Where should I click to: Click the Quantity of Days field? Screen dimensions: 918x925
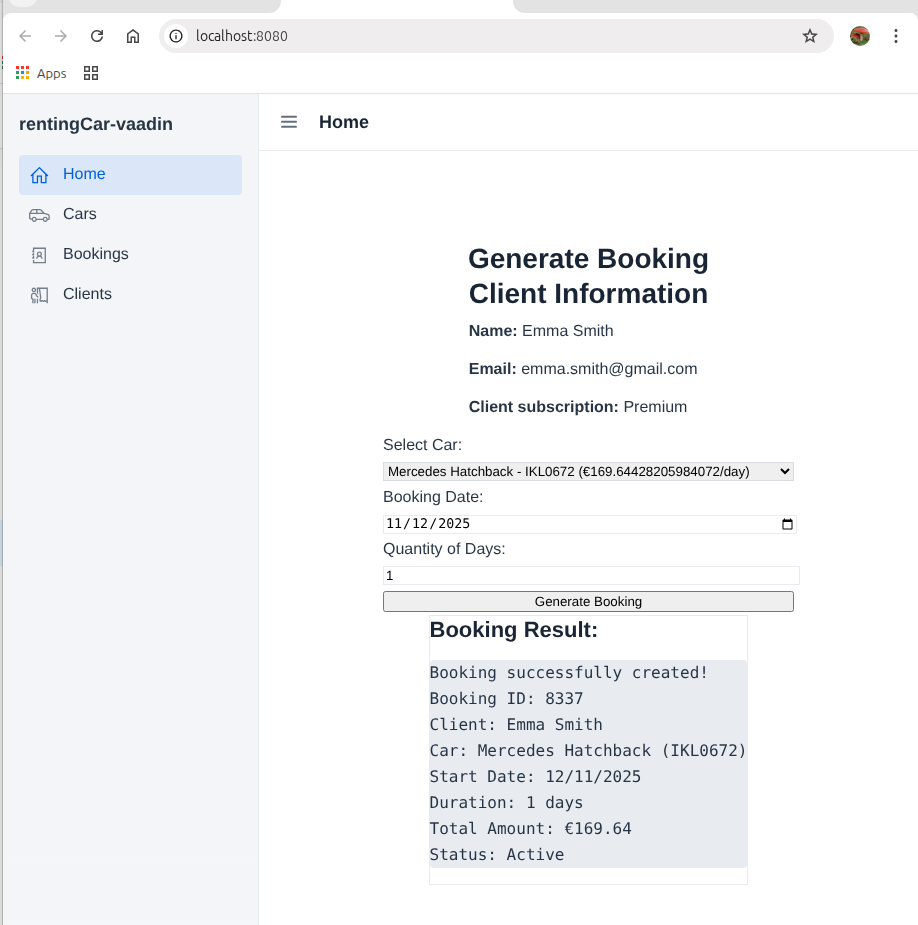click(x=590, y=576)
